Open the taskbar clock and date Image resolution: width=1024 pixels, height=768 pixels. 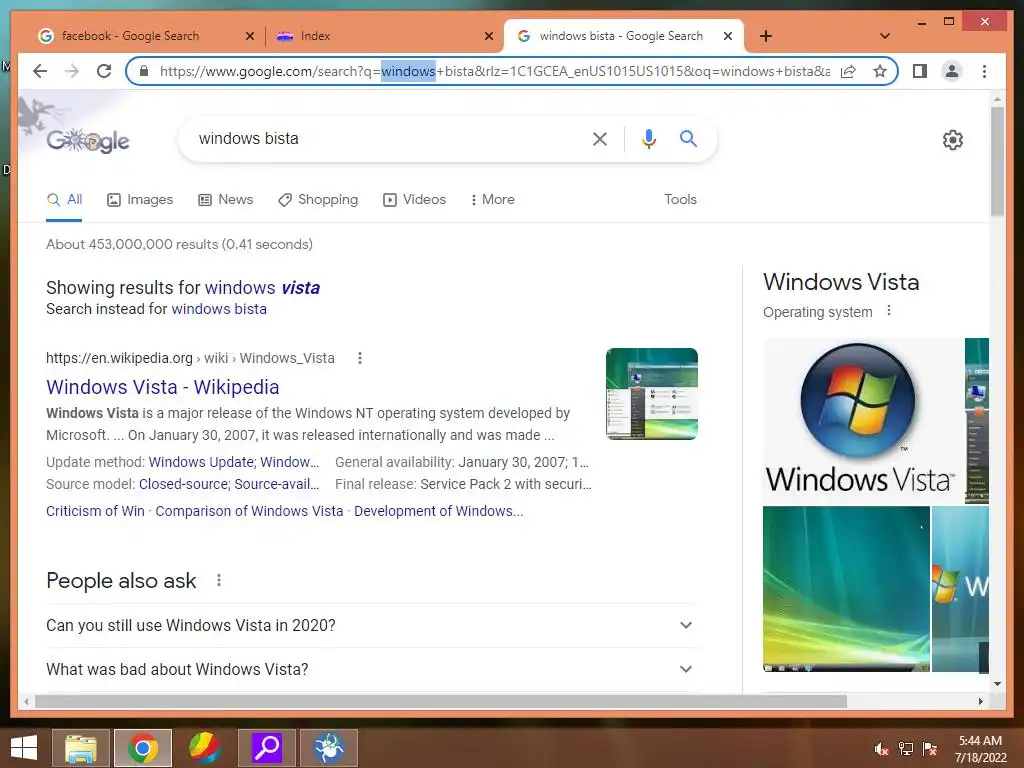[980, 749]
